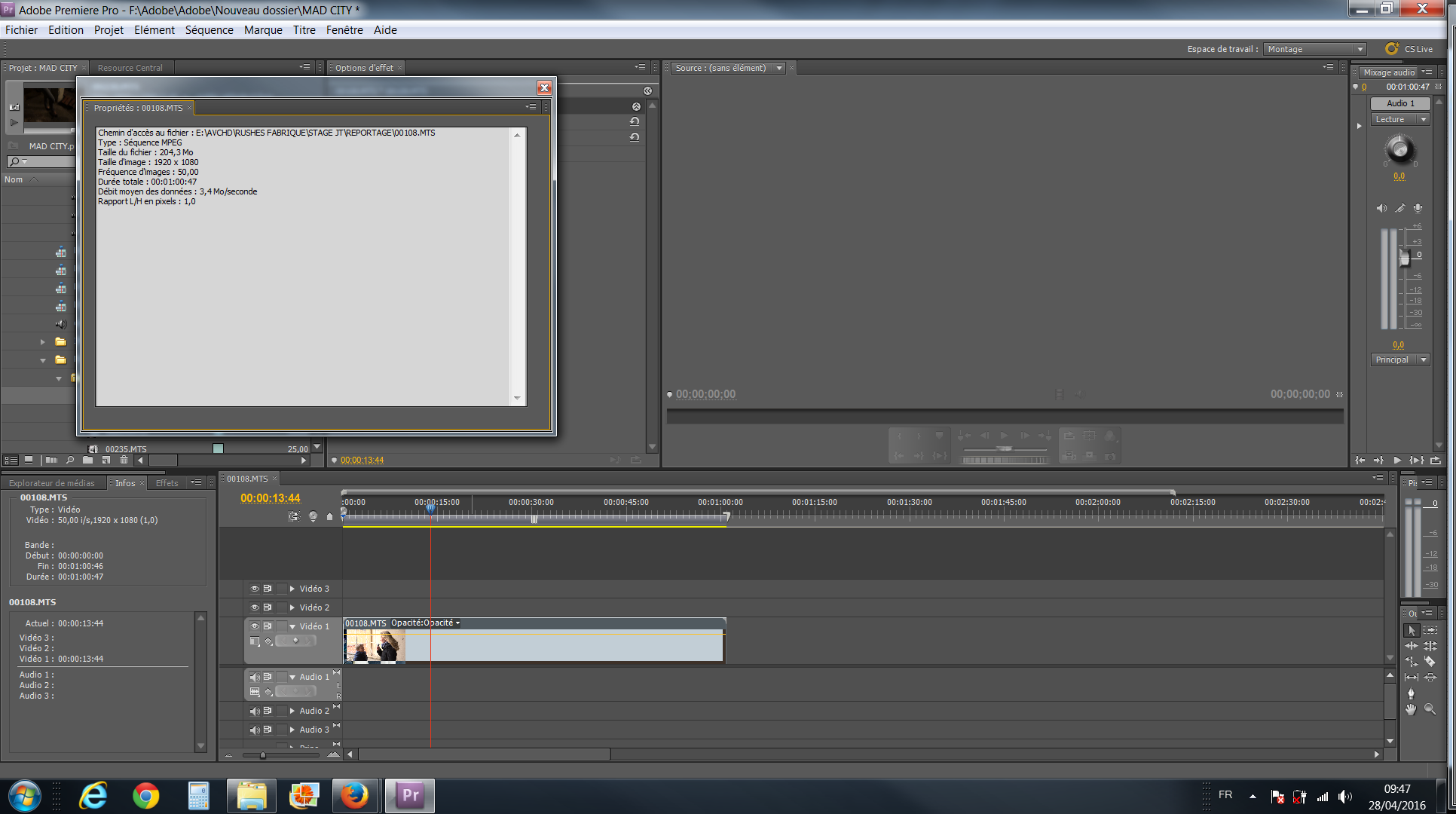Click the solo track horn icon in mixer

[1399, 208]
